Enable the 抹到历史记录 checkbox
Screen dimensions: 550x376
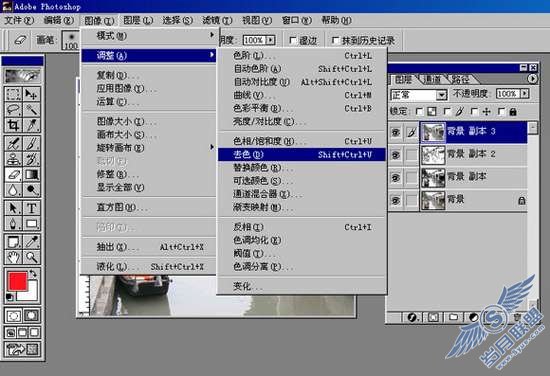pyautogui.click(x=335, y=40)
